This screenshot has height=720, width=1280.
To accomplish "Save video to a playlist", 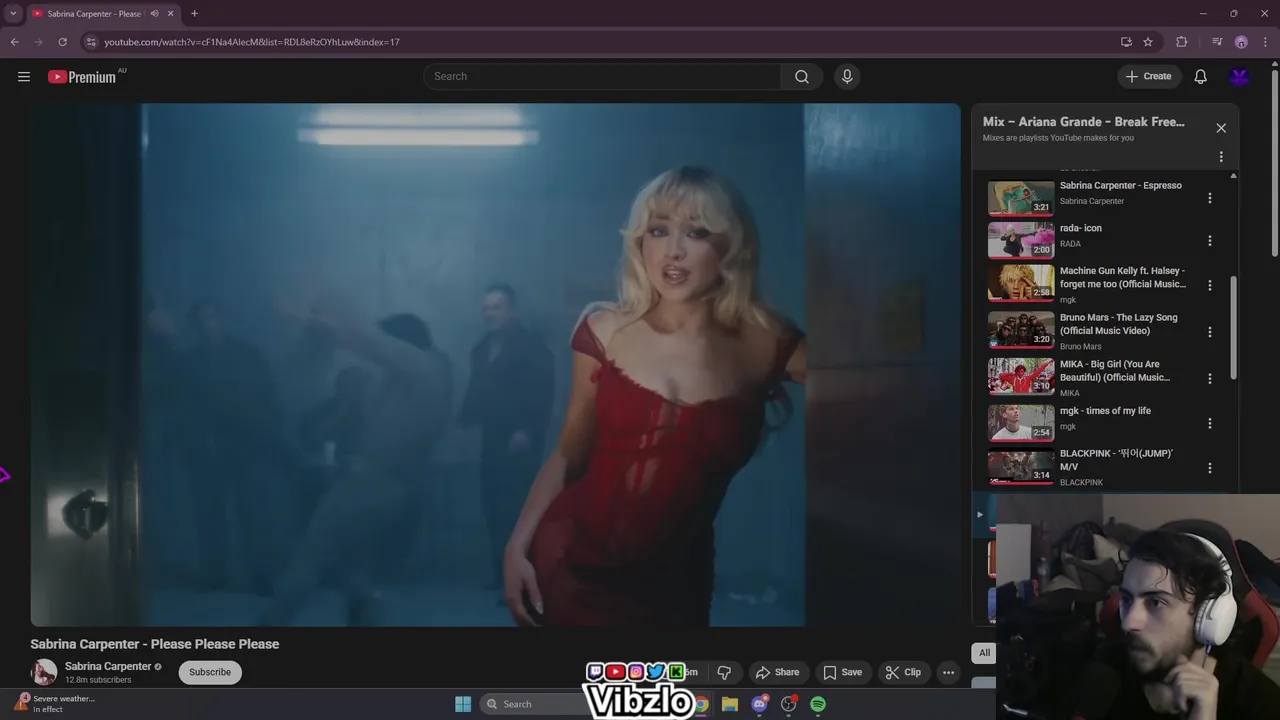I will [842, 672].
